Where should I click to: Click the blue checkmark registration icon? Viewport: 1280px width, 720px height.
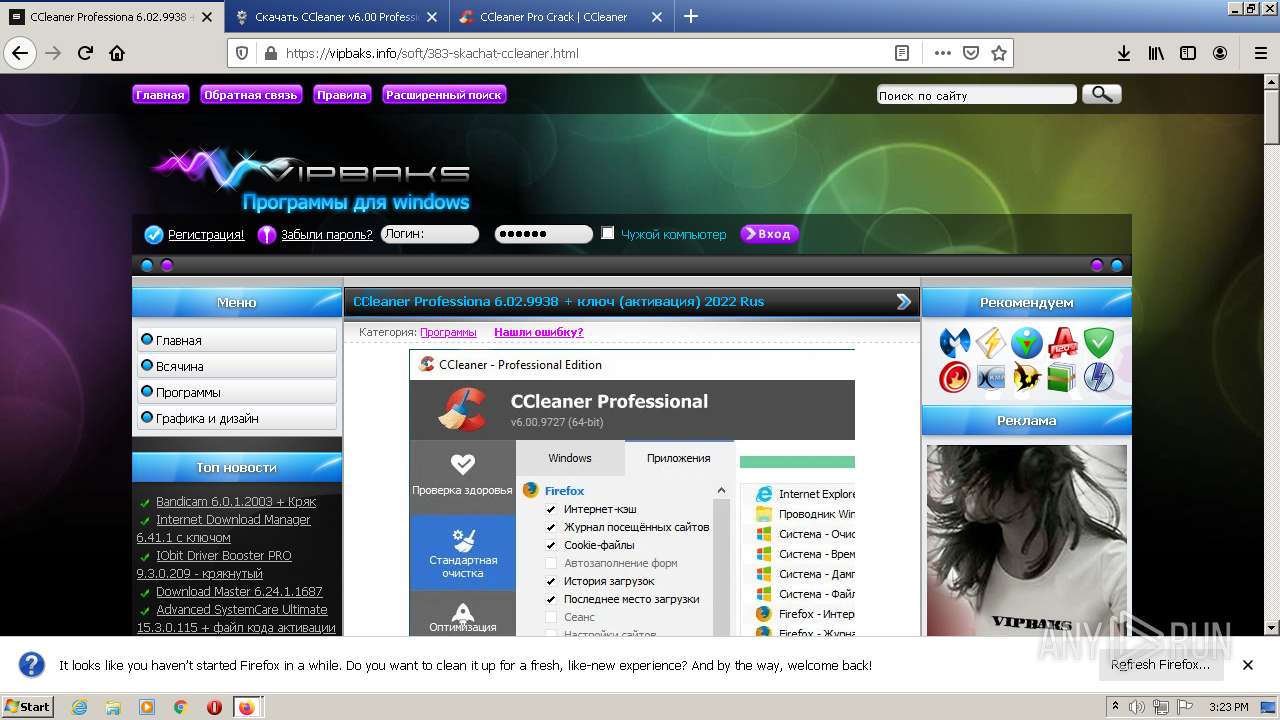153,235
